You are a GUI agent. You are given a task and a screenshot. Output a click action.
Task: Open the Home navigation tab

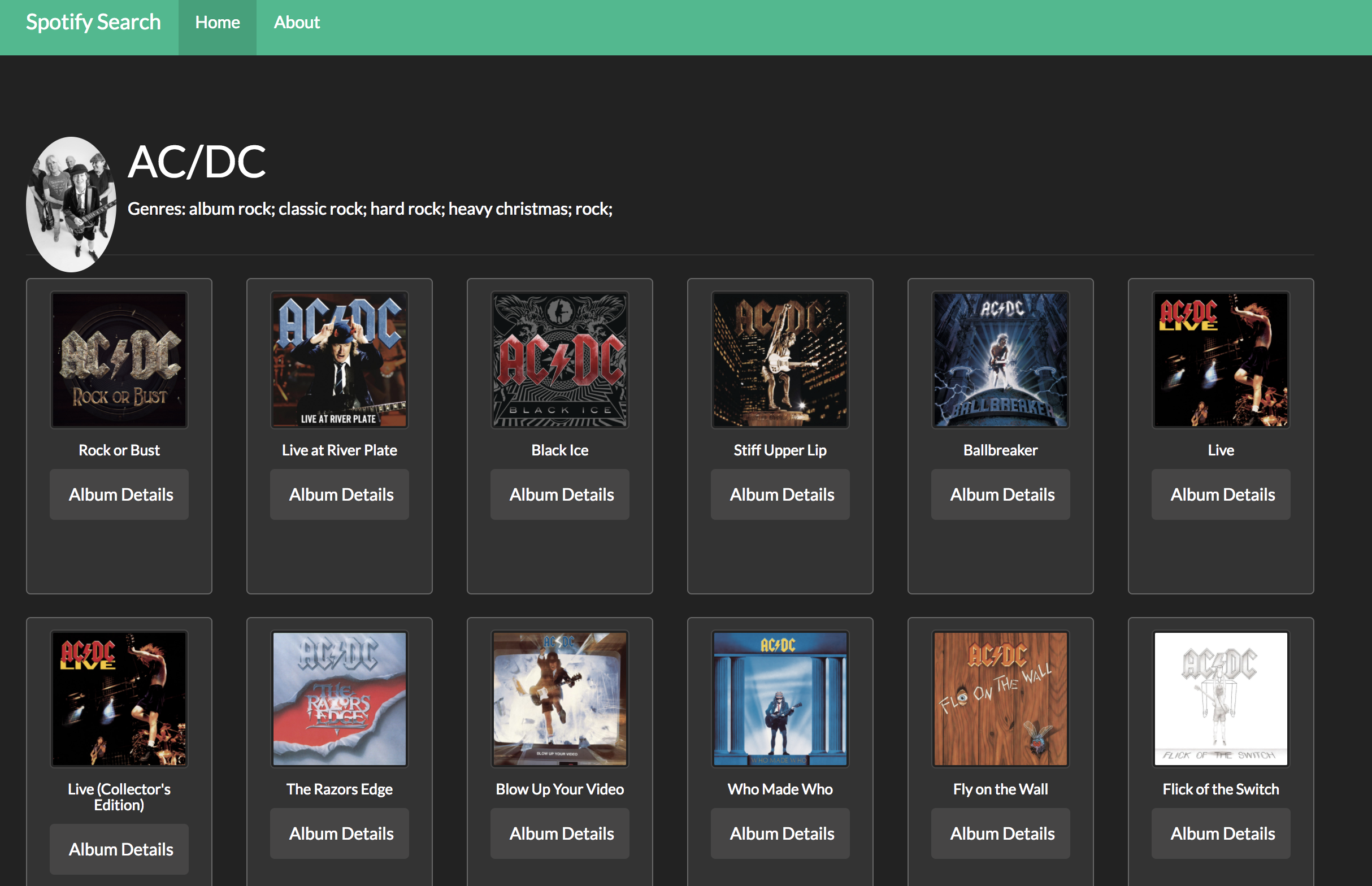click(217, 23)
